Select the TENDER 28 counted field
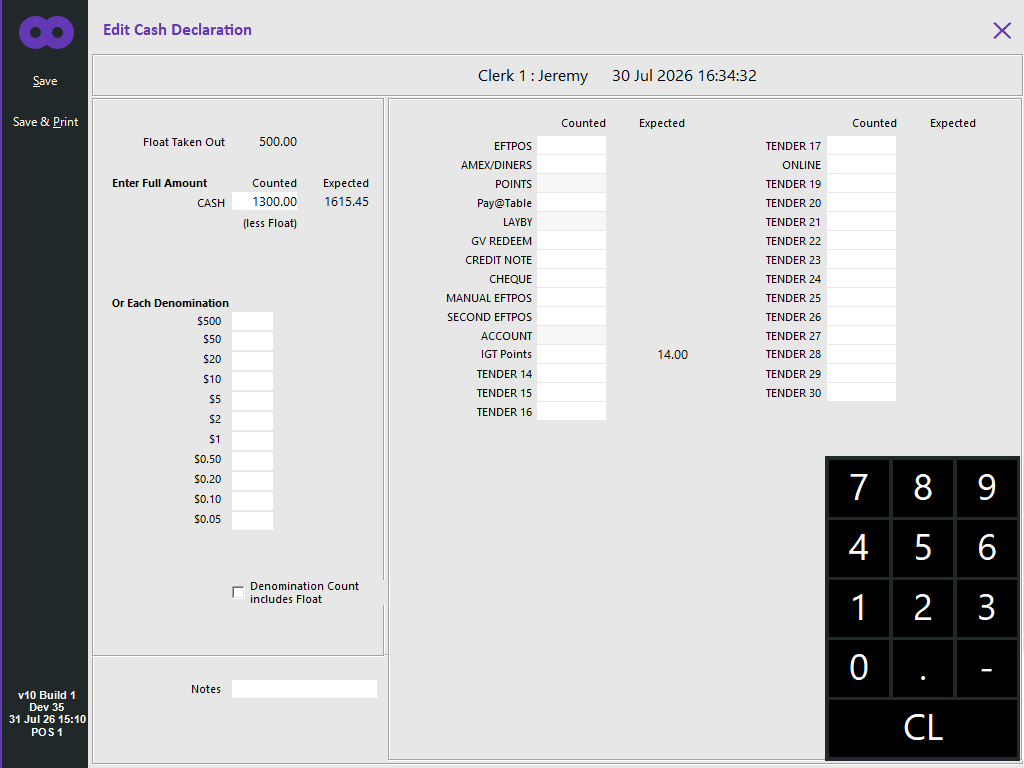 pos(861,354)
